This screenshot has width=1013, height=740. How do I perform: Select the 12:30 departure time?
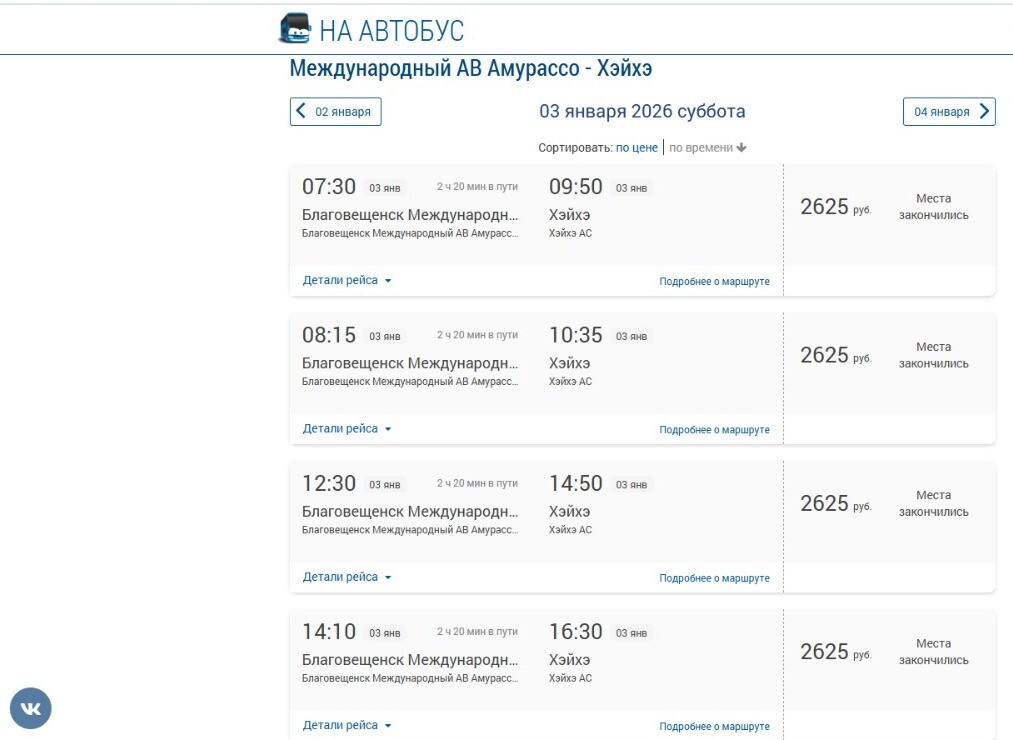pyautogui.click(x=329, y=484)
